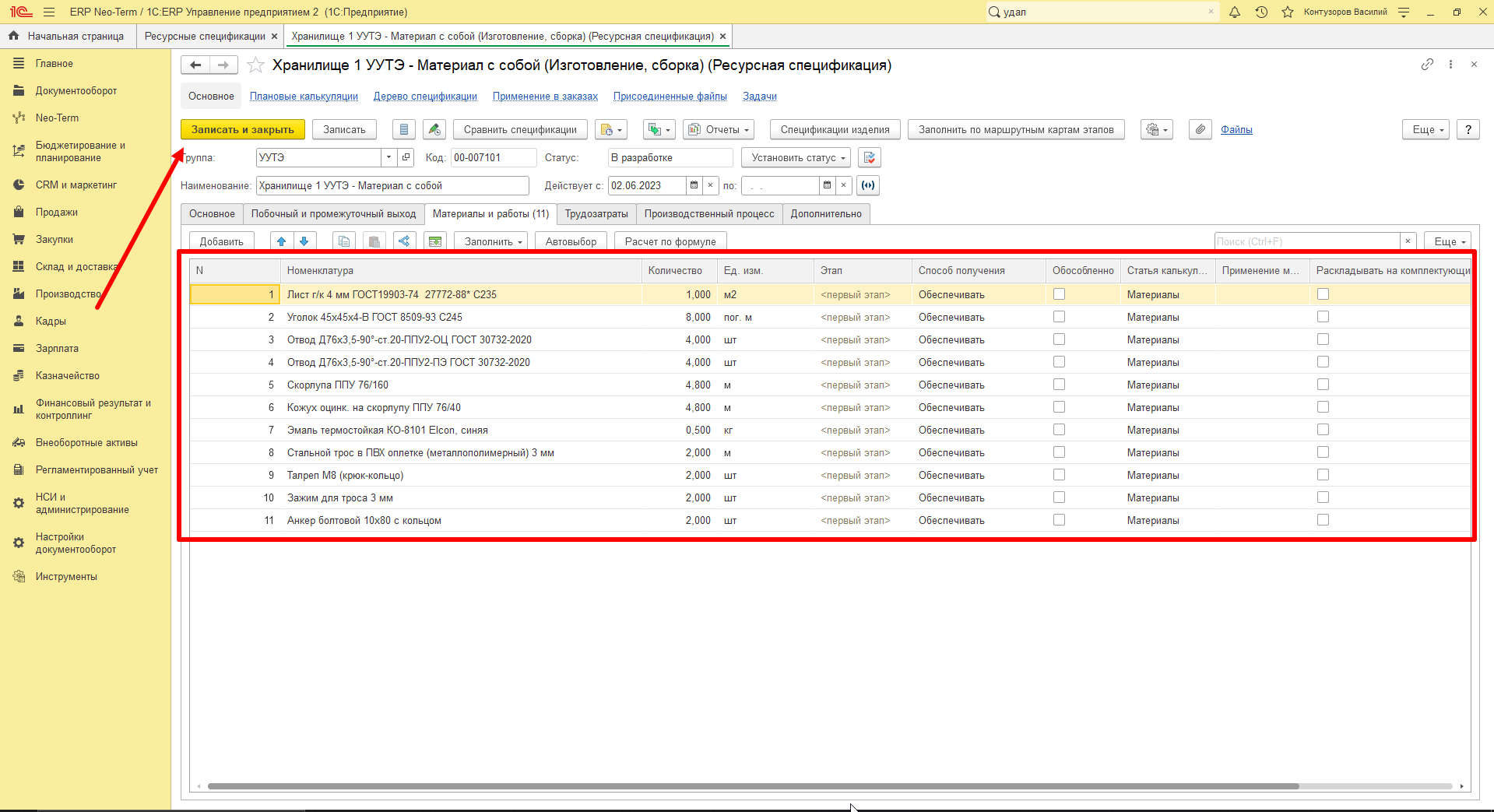Switch to the Трудозатраты tab
The height and width of the screenshot is (812, 1494).
(x=596, y=213)
